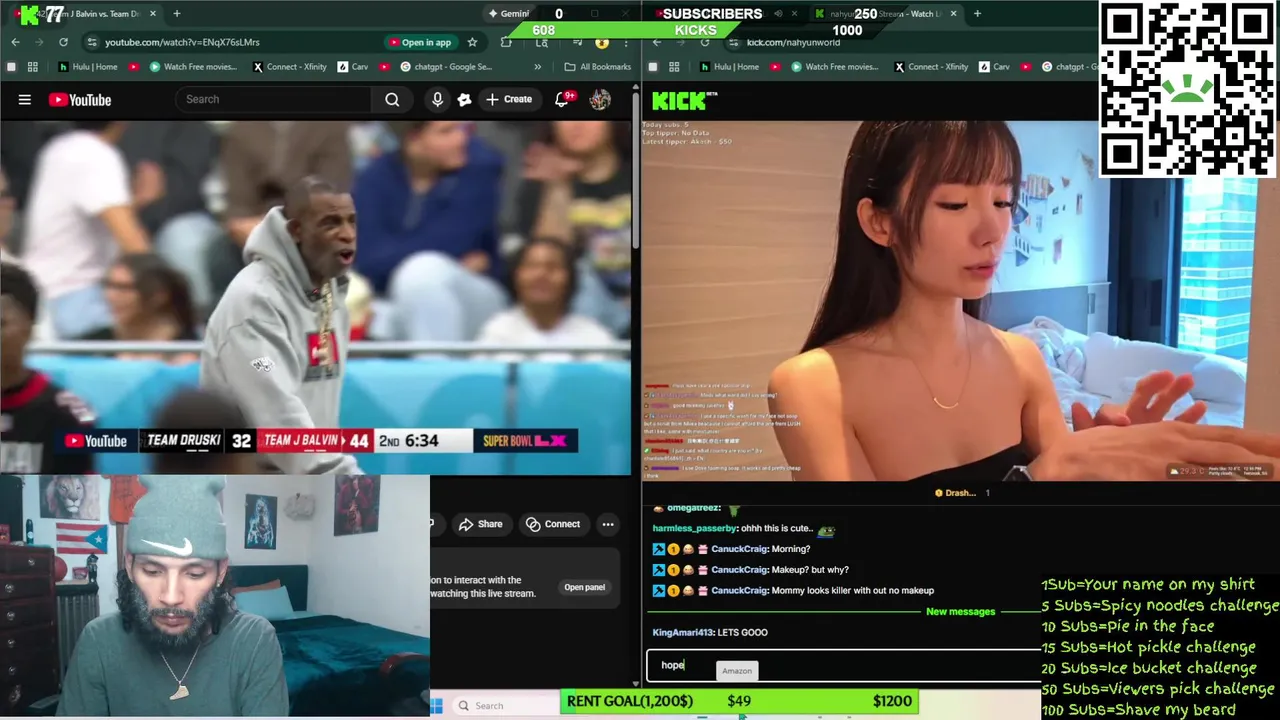Viewport: 1280px width, 720px height.
Task: Open Watch Free movies bookmark in Kick window
Action: (x=834, y=67)
